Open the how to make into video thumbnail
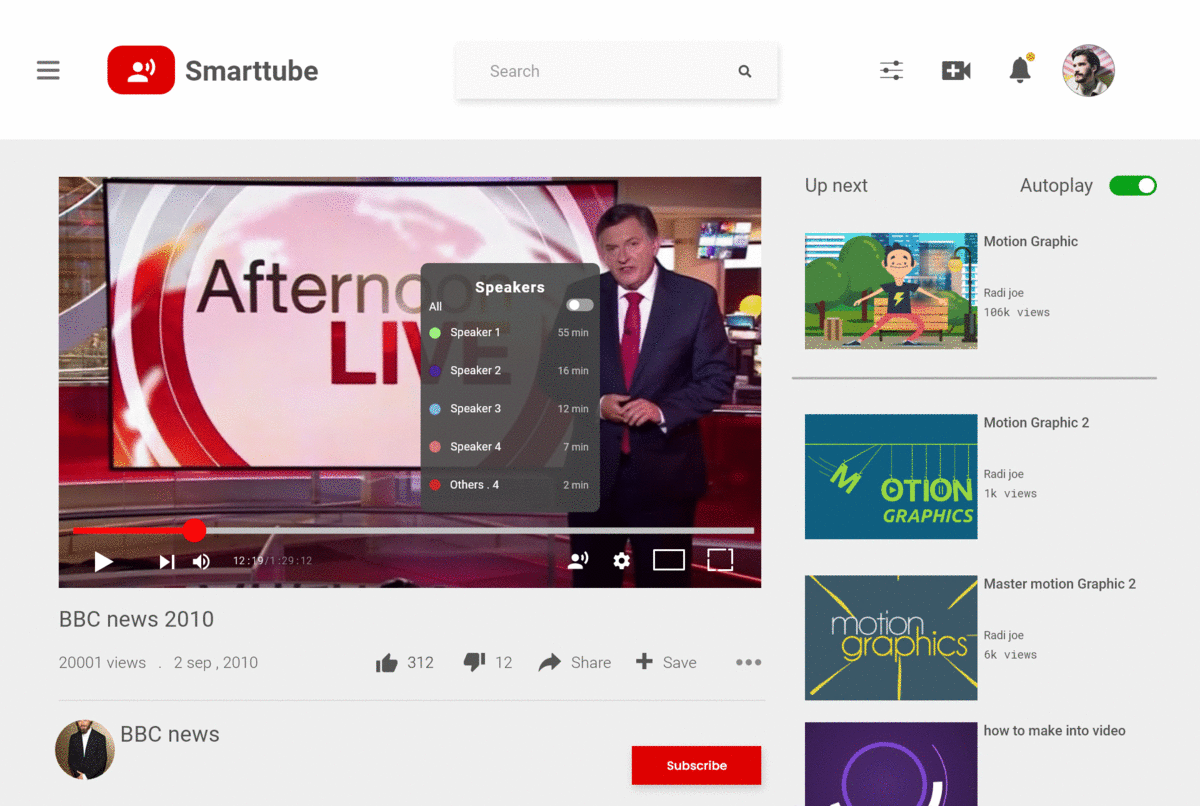The width and height of the screenshot is (1200, 806). 891,764
